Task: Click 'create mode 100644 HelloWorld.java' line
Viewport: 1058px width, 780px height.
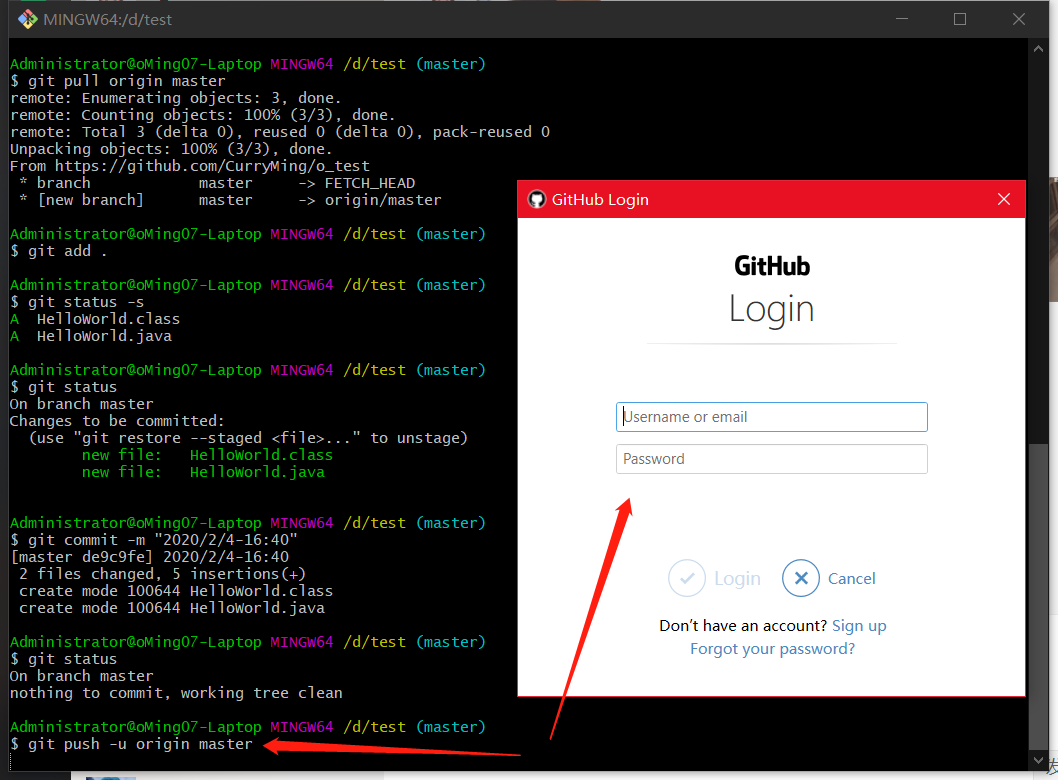Action: tap(172, 609)
